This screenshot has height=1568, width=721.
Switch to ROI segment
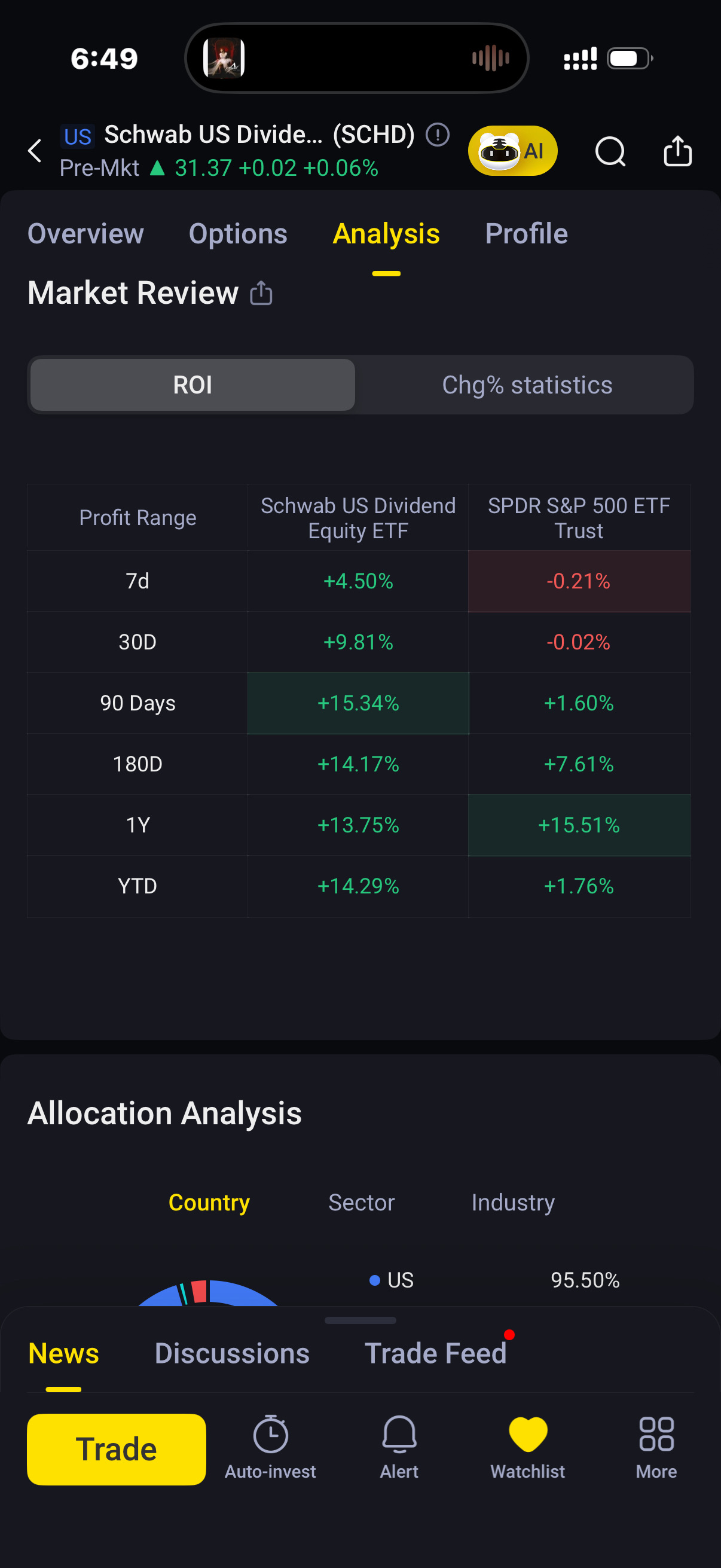[x=193, y=385]
